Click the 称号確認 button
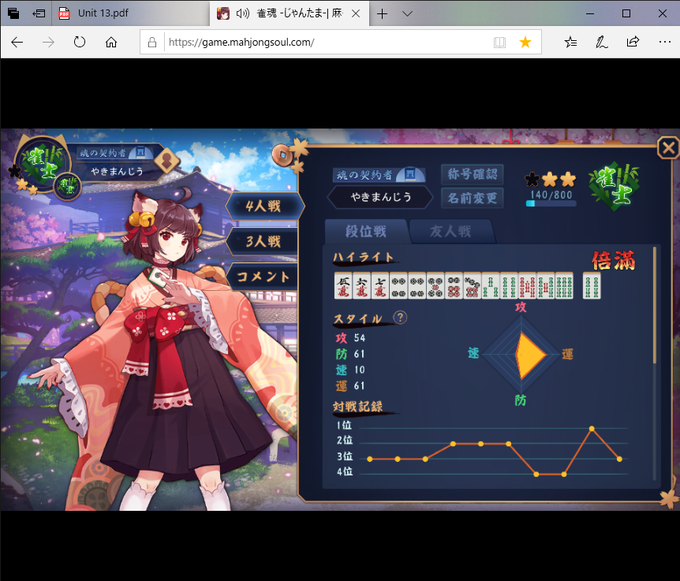Viewport: 680px width, 581px height. tap(472, 174)
